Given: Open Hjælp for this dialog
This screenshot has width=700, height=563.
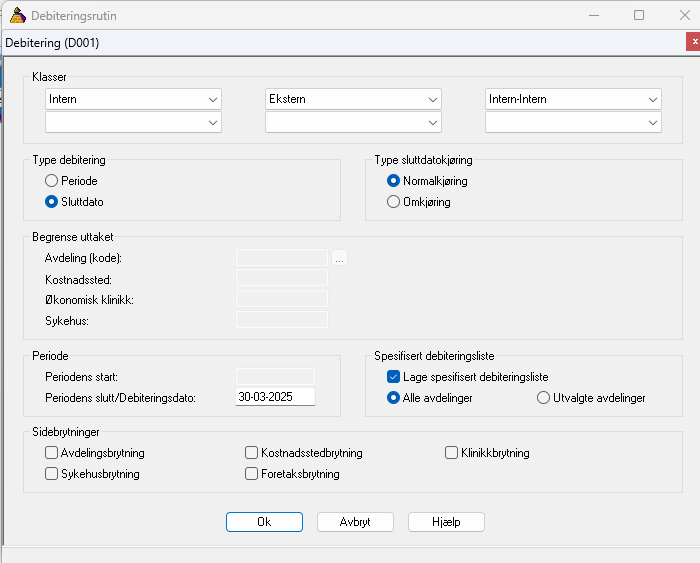Looking at the screenshot, I should pos(446,522).
